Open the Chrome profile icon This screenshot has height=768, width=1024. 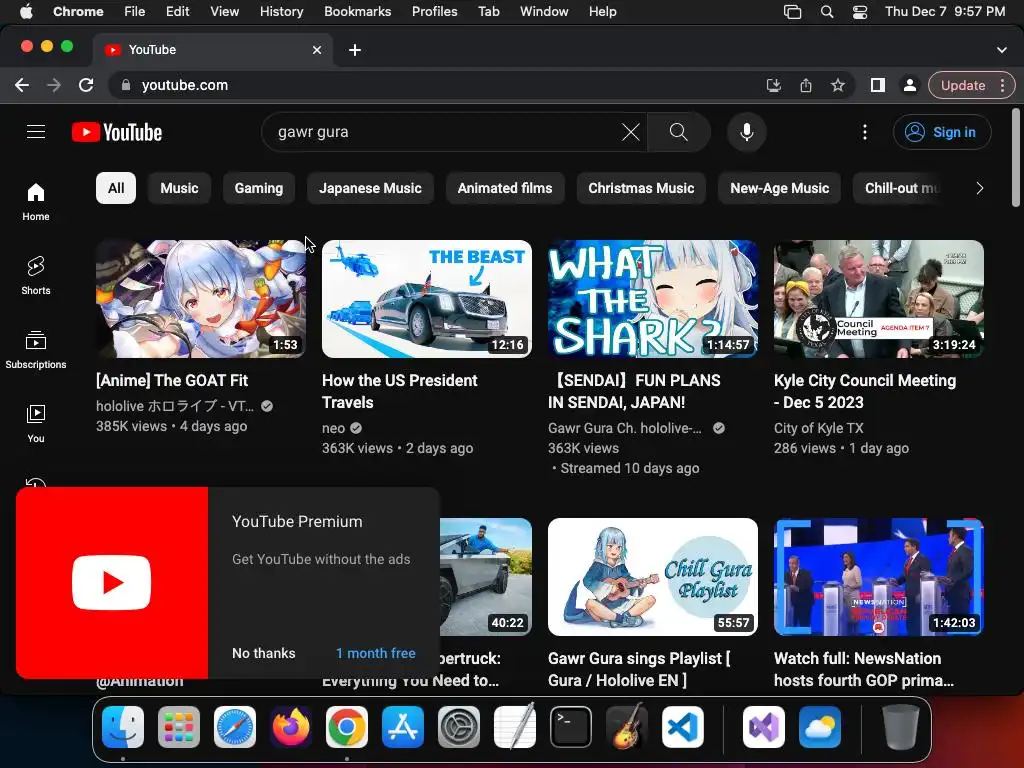click(910, 85)
